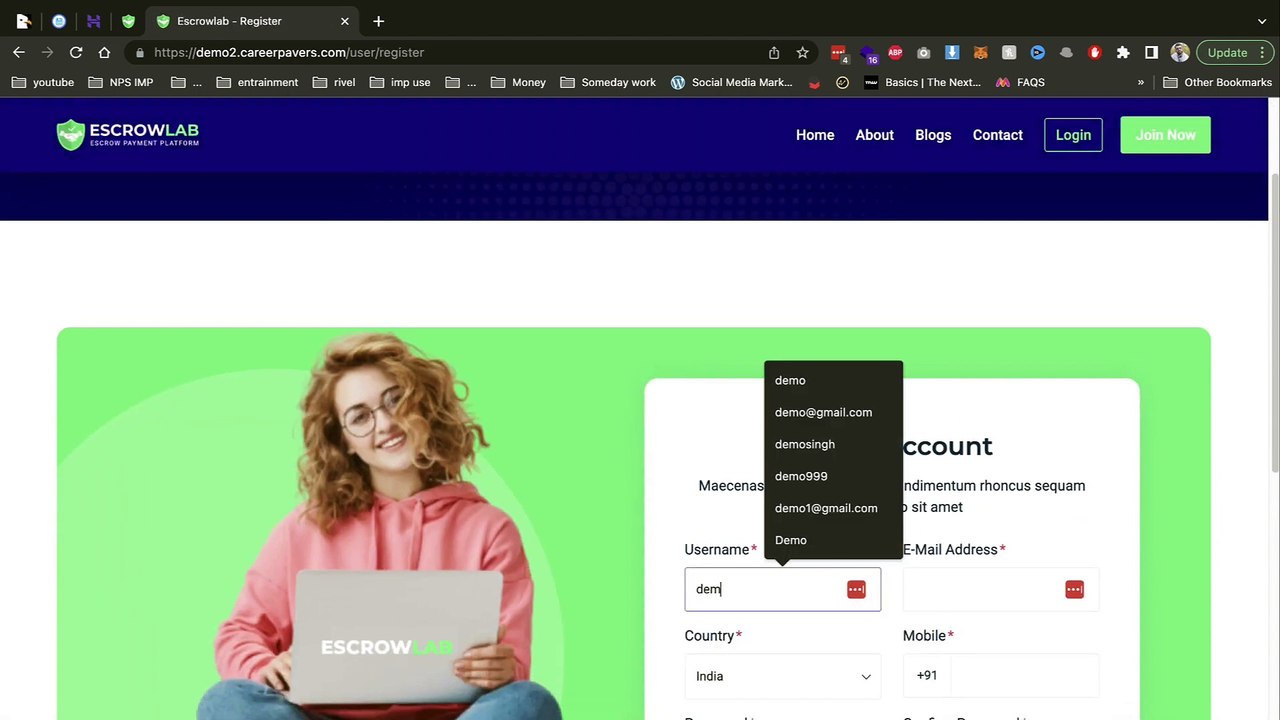This screenshot has width=1280, height=720.
Task: Click the password manager icon in the Username field
Action: click(x=856, y=590)
